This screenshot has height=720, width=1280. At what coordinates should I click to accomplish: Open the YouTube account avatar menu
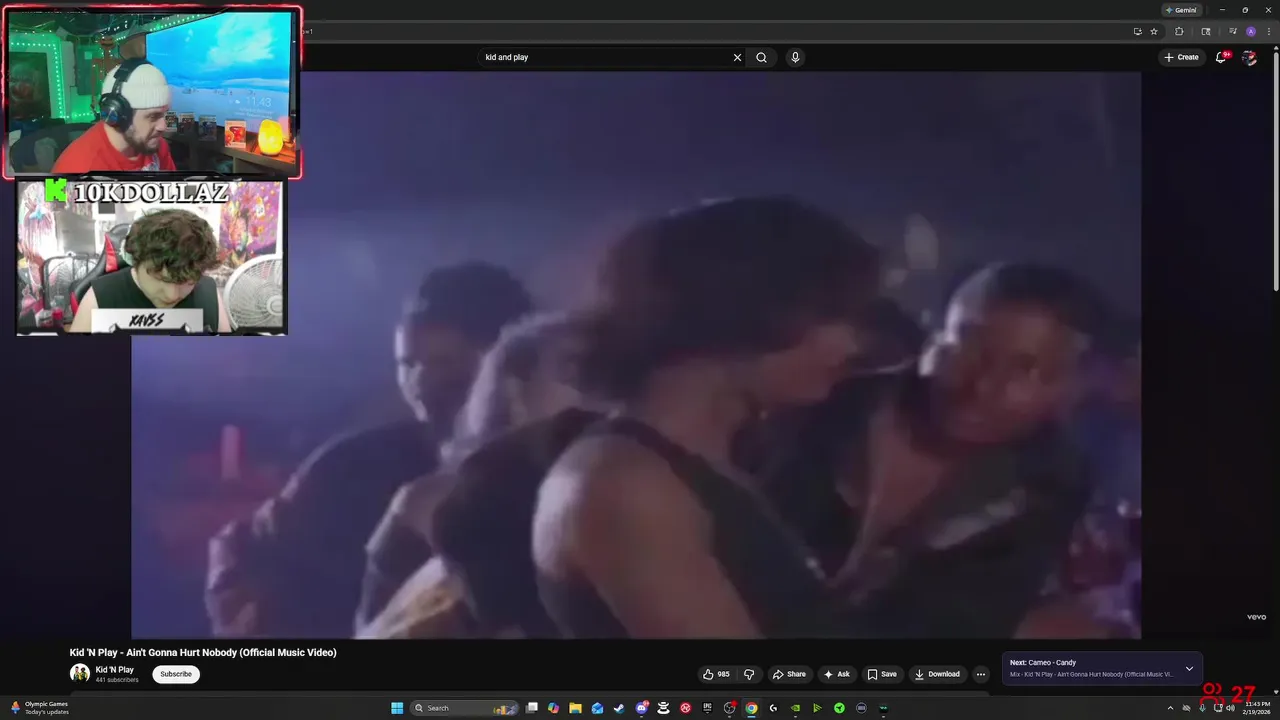(1249, 57)
